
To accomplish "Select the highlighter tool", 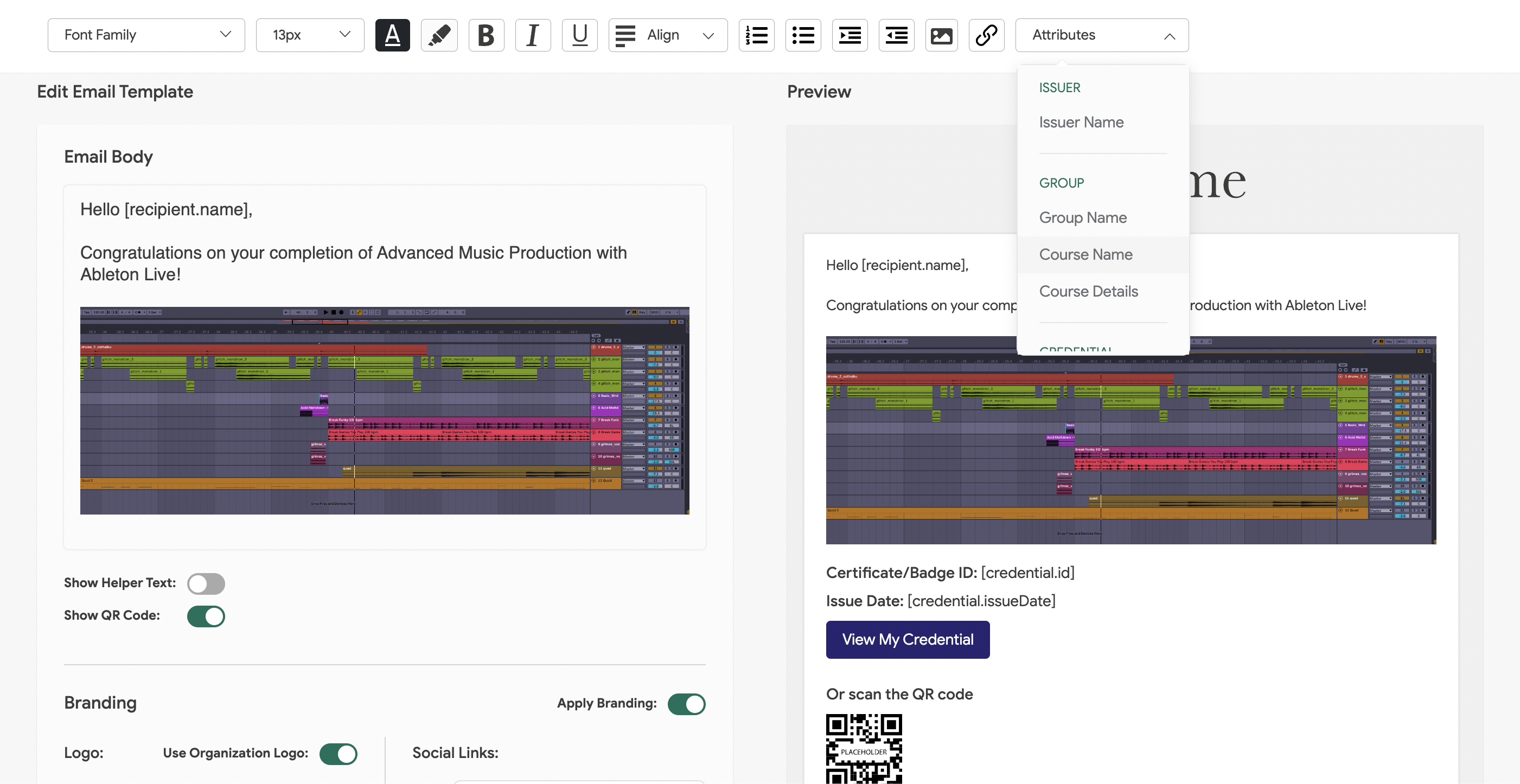I will point(439,35).
